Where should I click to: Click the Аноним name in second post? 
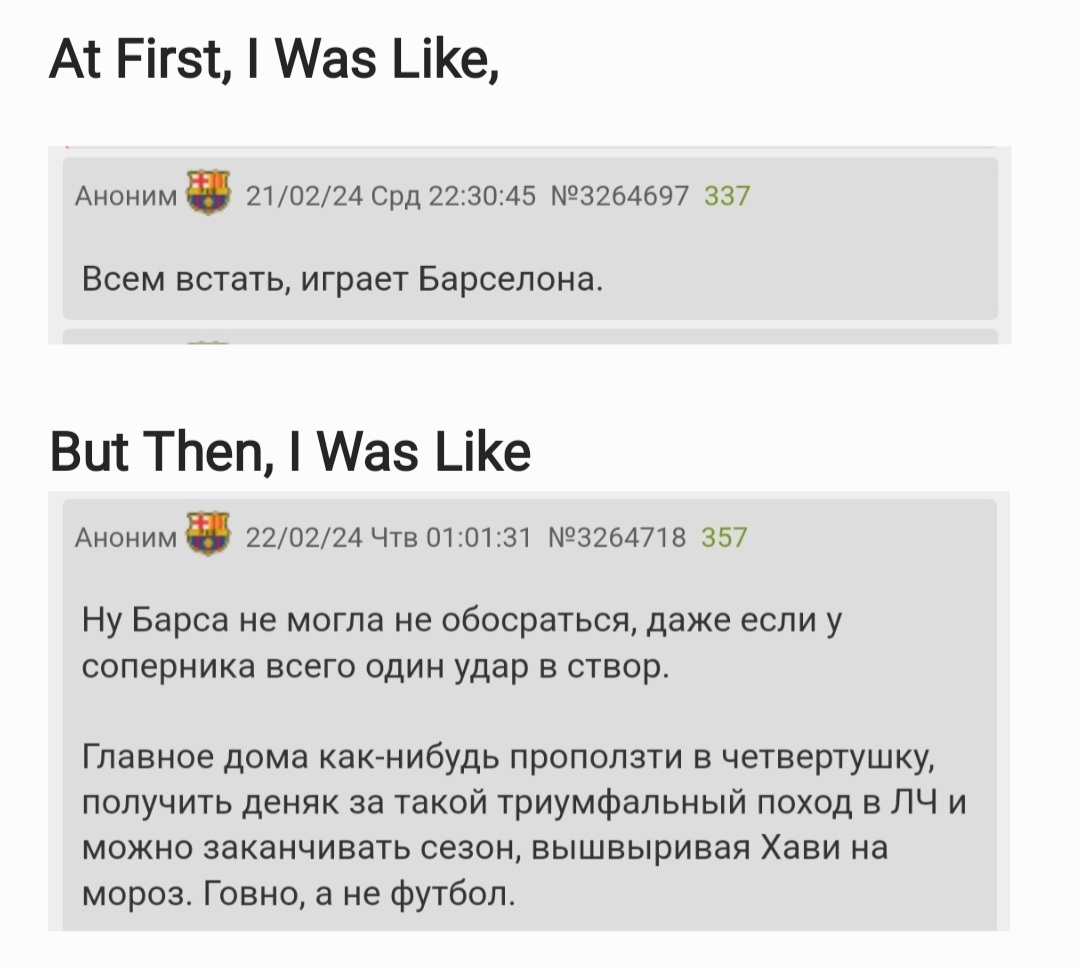[126, 538]
